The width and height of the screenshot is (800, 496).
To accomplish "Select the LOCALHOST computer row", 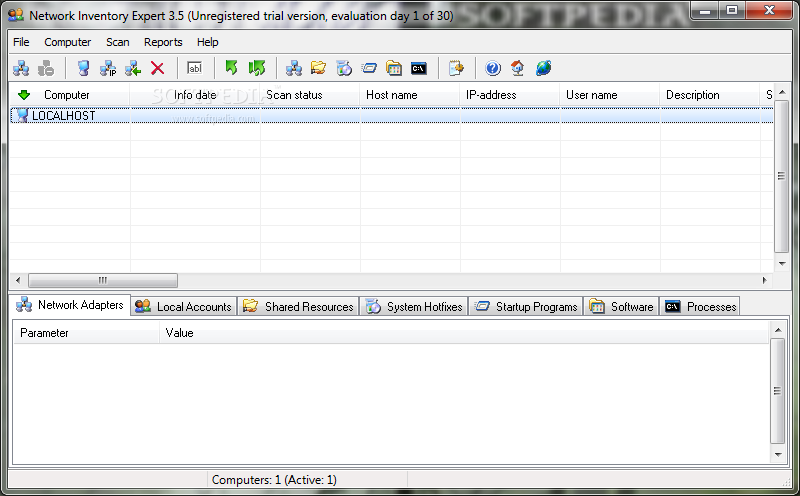I will (391, 115).
